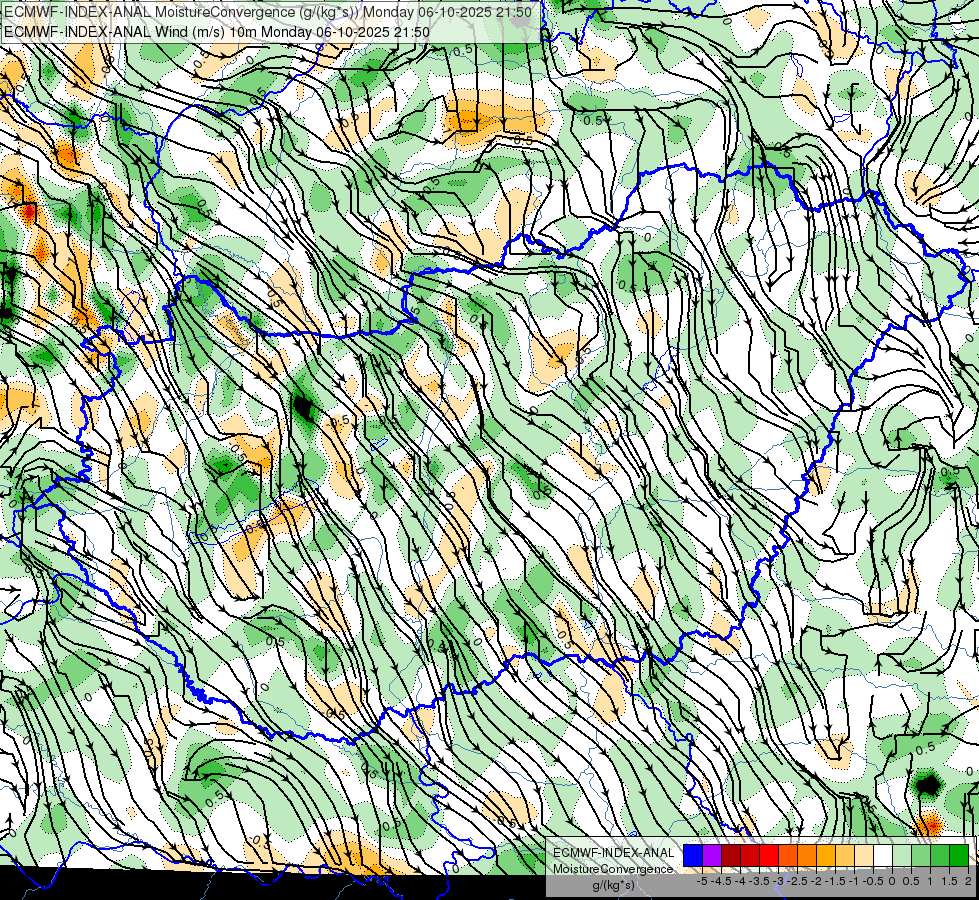The width and height of the screenshot is (979, 900).
Task: Click legend label 'MoistureConvergence'
Action: [613, 869]
